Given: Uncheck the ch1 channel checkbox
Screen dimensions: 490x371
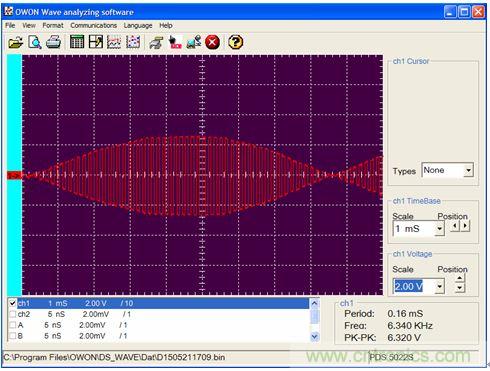Looking at the screenshot, I should click(x=12, y=303).
